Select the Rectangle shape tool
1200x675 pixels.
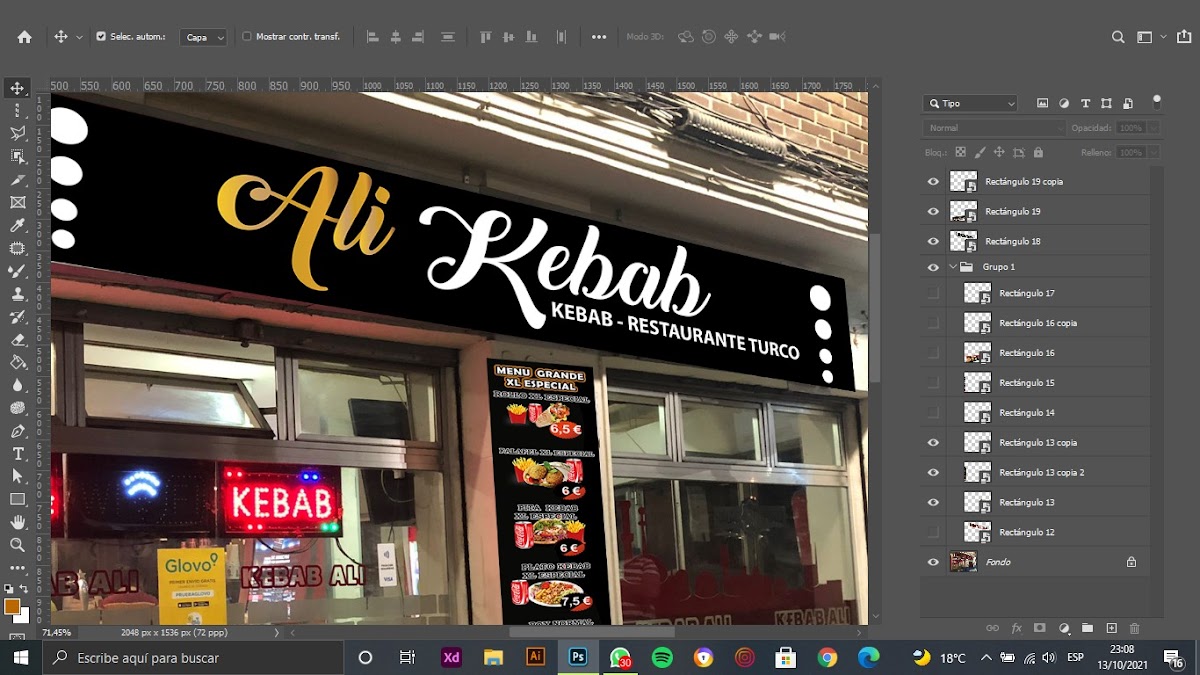17,499
